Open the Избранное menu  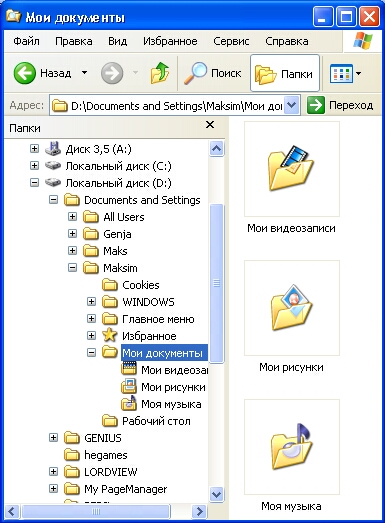tap(170, 41)
